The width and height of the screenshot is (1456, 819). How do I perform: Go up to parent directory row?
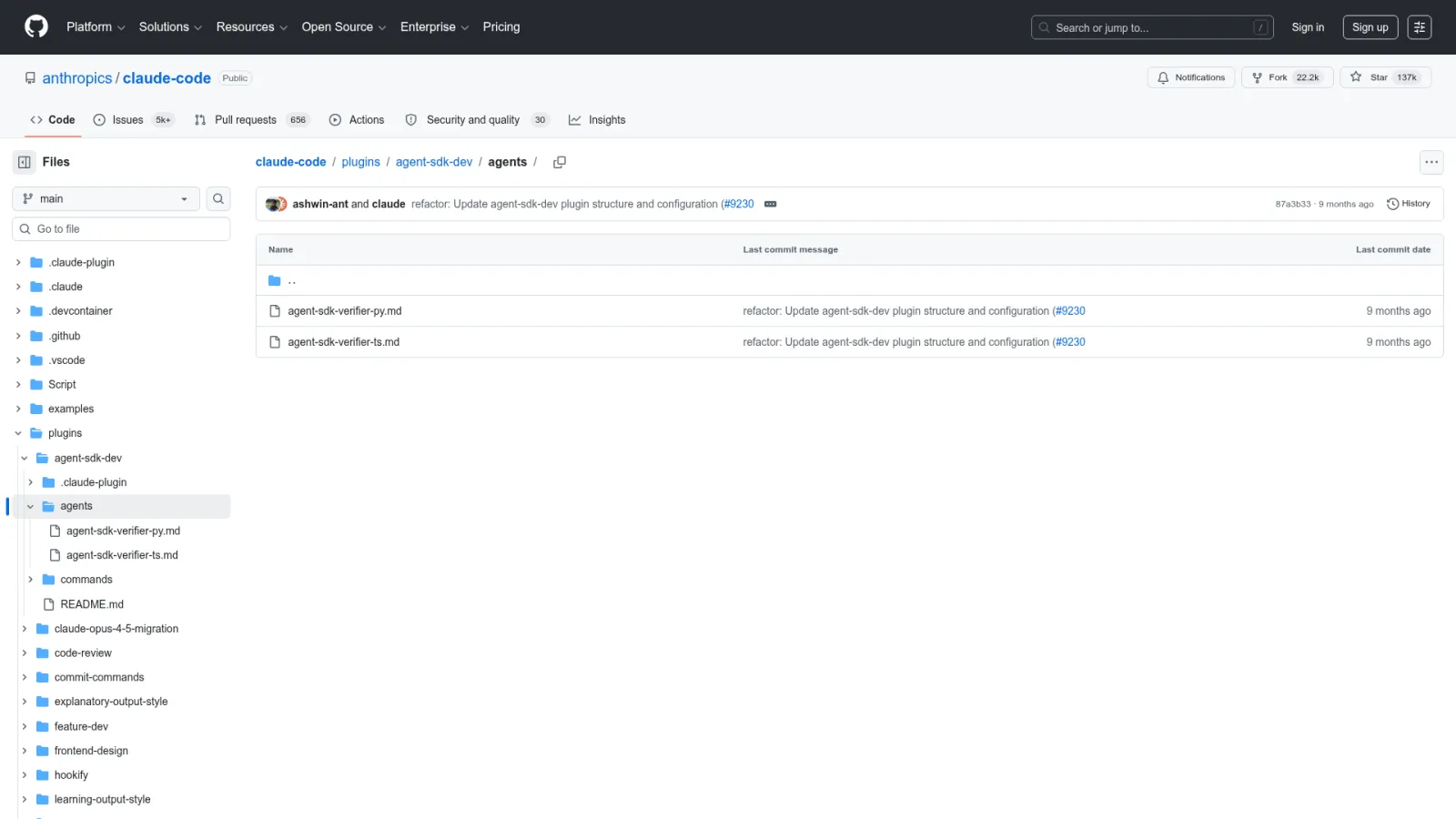tap(849, 280)
